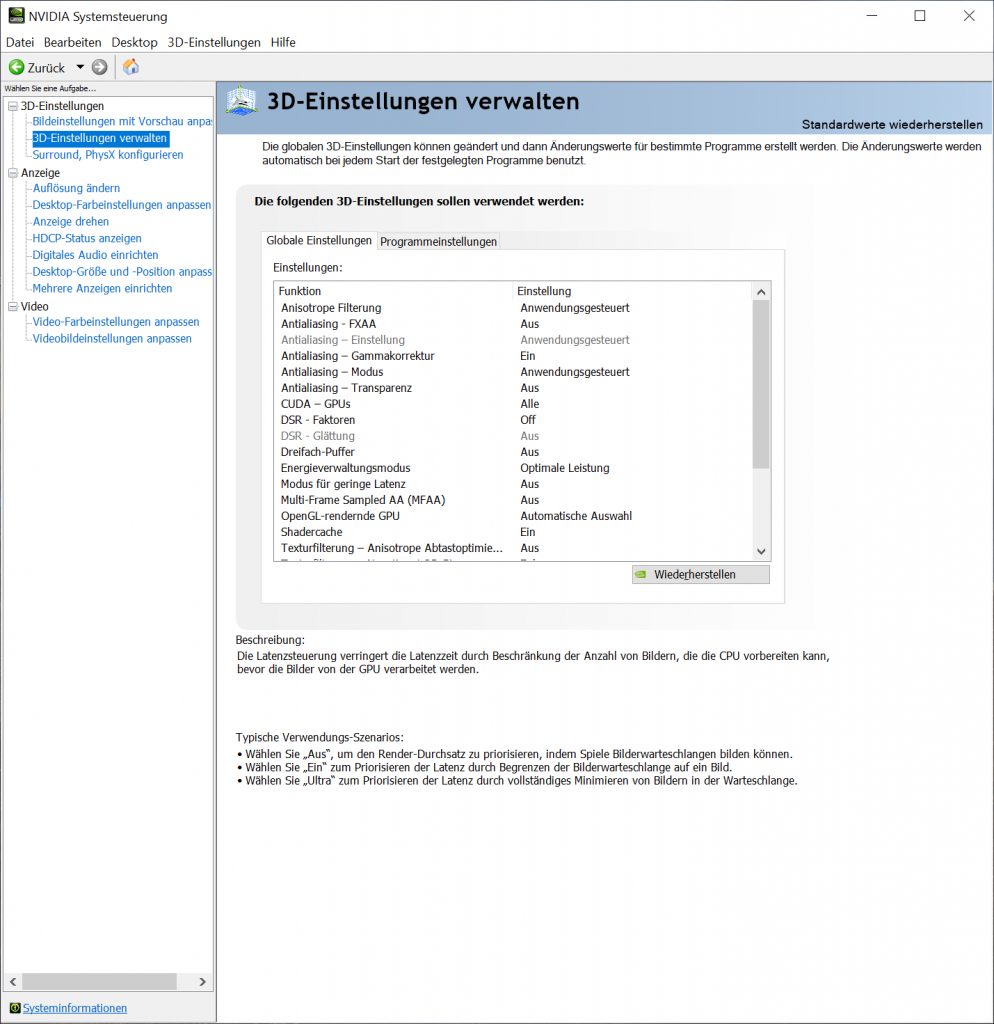
Task: Click the NVIDIA logo in title bar
Action: [x=16, y=16]
